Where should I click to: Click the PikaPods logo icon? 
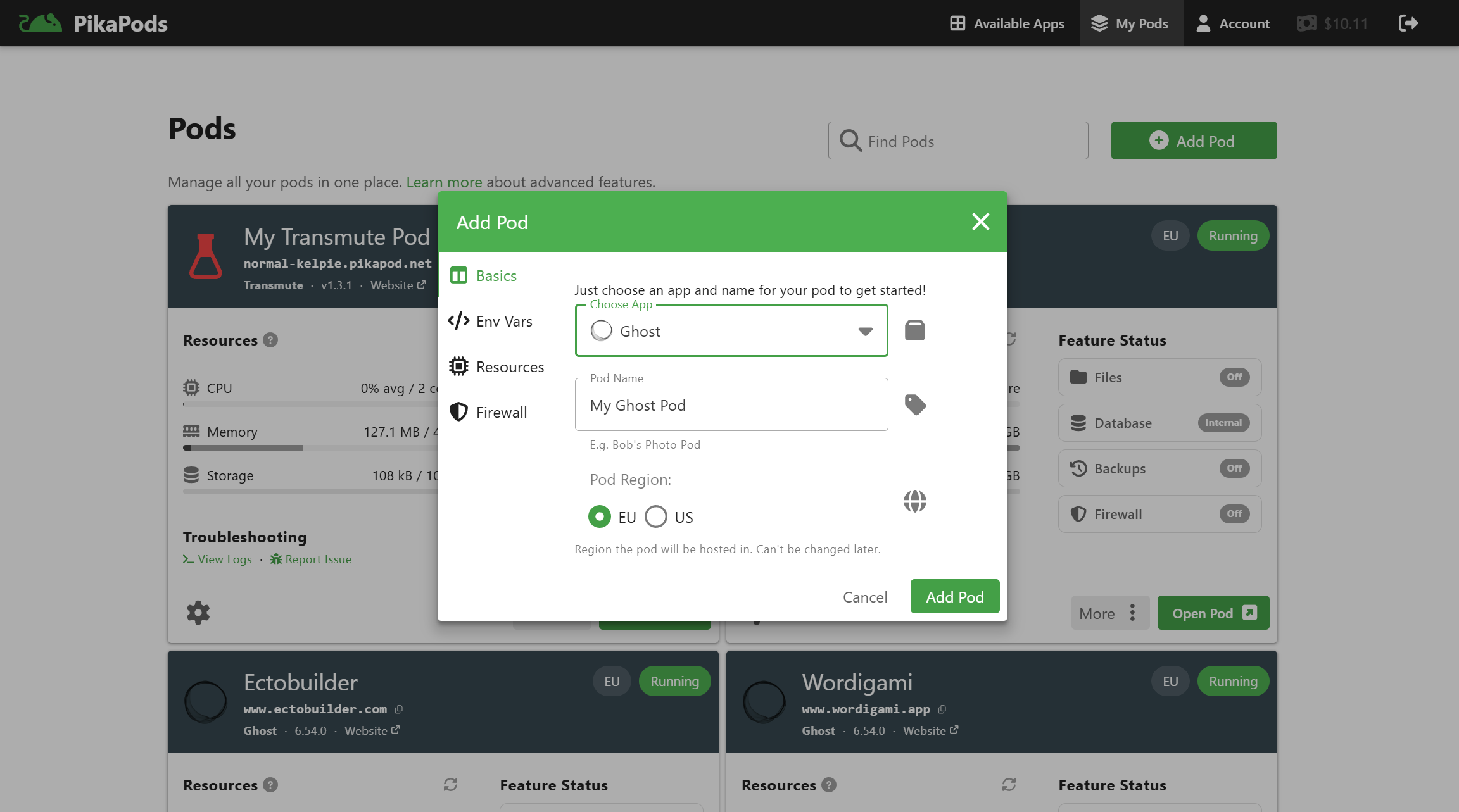click(x=41, y=23)
